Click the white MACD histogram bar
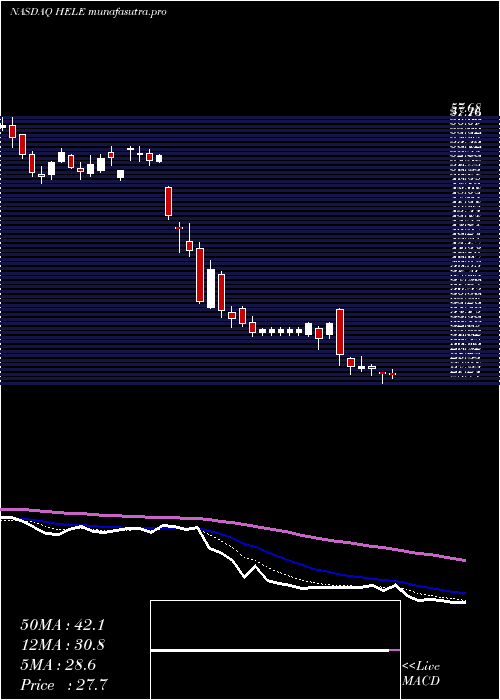Image resolution: width=500 pixels, height=700 pixels. click(270, 650)
